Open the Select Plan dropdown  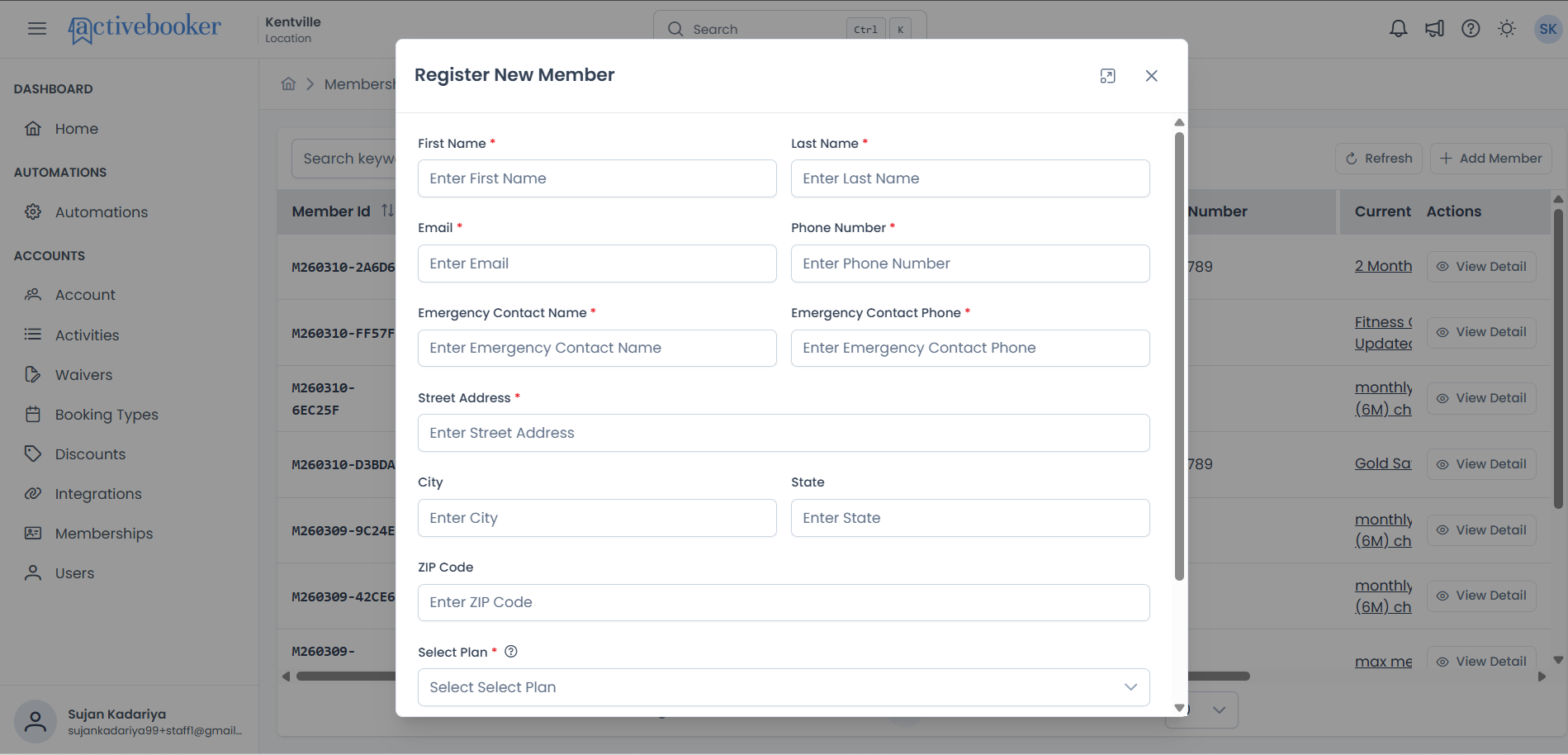(x=784, y=687)
